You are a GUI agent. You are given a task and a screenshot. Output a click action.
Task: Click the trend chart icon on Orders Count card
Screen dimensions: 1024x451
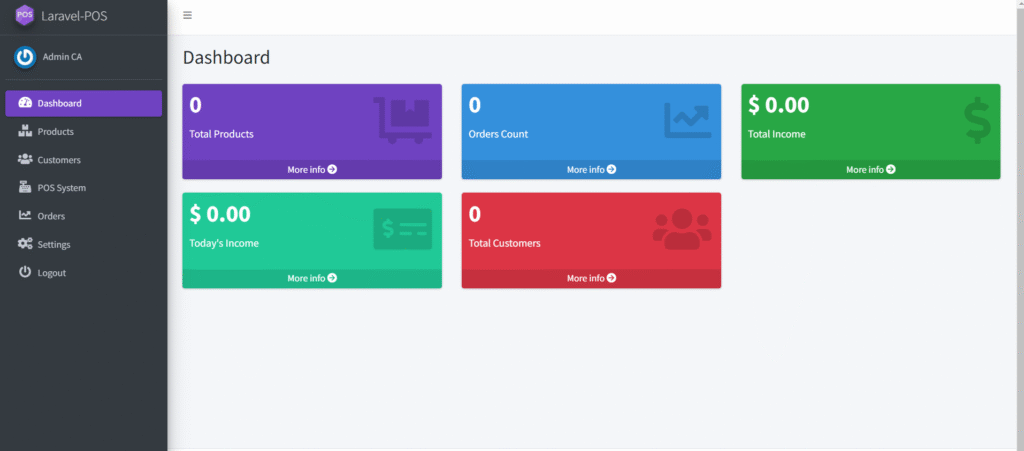[687, 120]
